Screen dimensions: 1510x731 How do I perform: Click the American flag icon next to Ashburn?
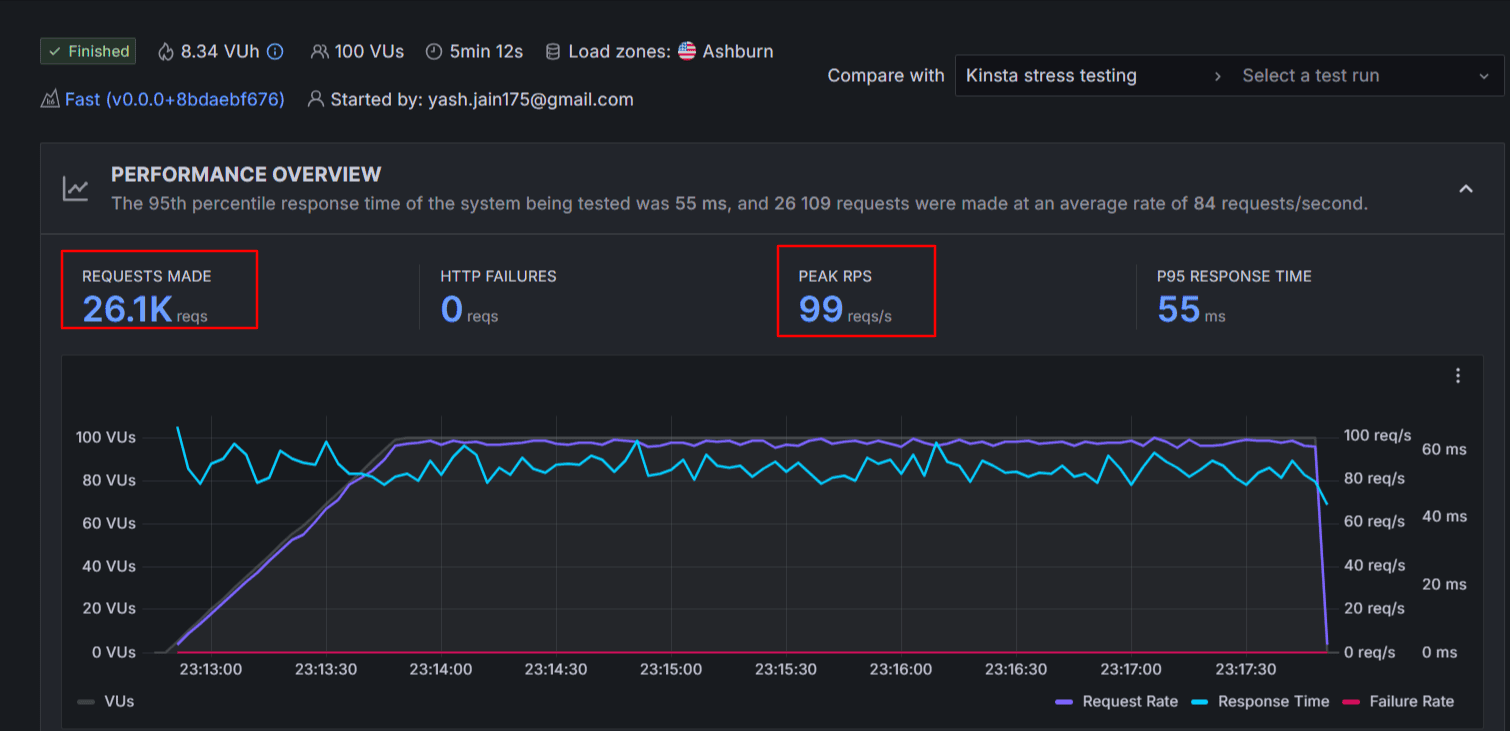pos(687,52)
